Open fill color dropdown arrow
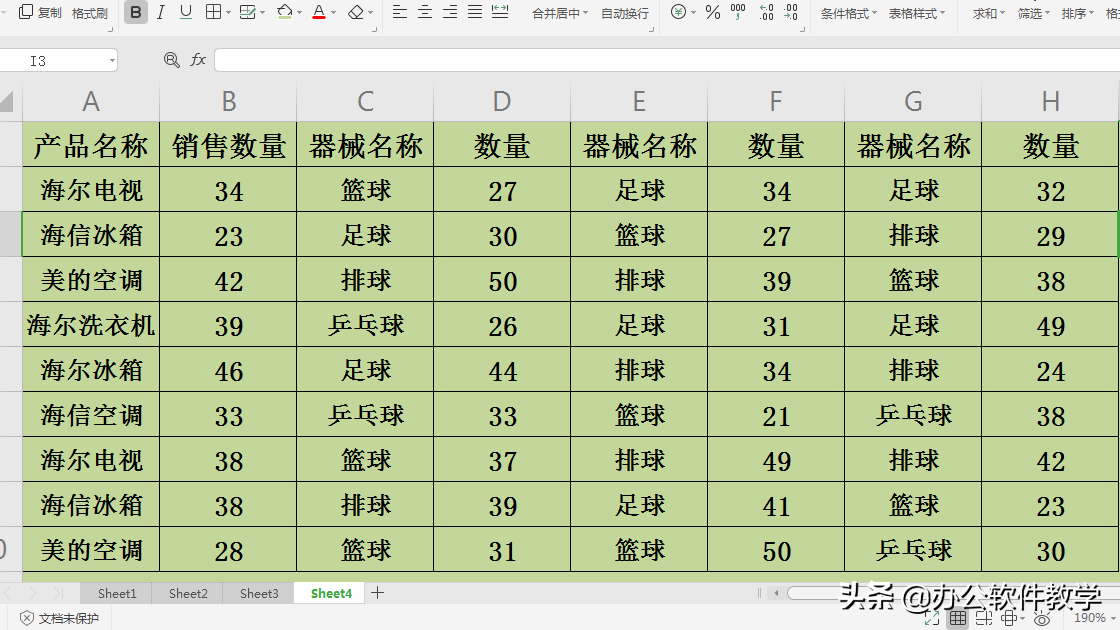The width and height of the screenshot is (1120, 630). pos(299,13)
